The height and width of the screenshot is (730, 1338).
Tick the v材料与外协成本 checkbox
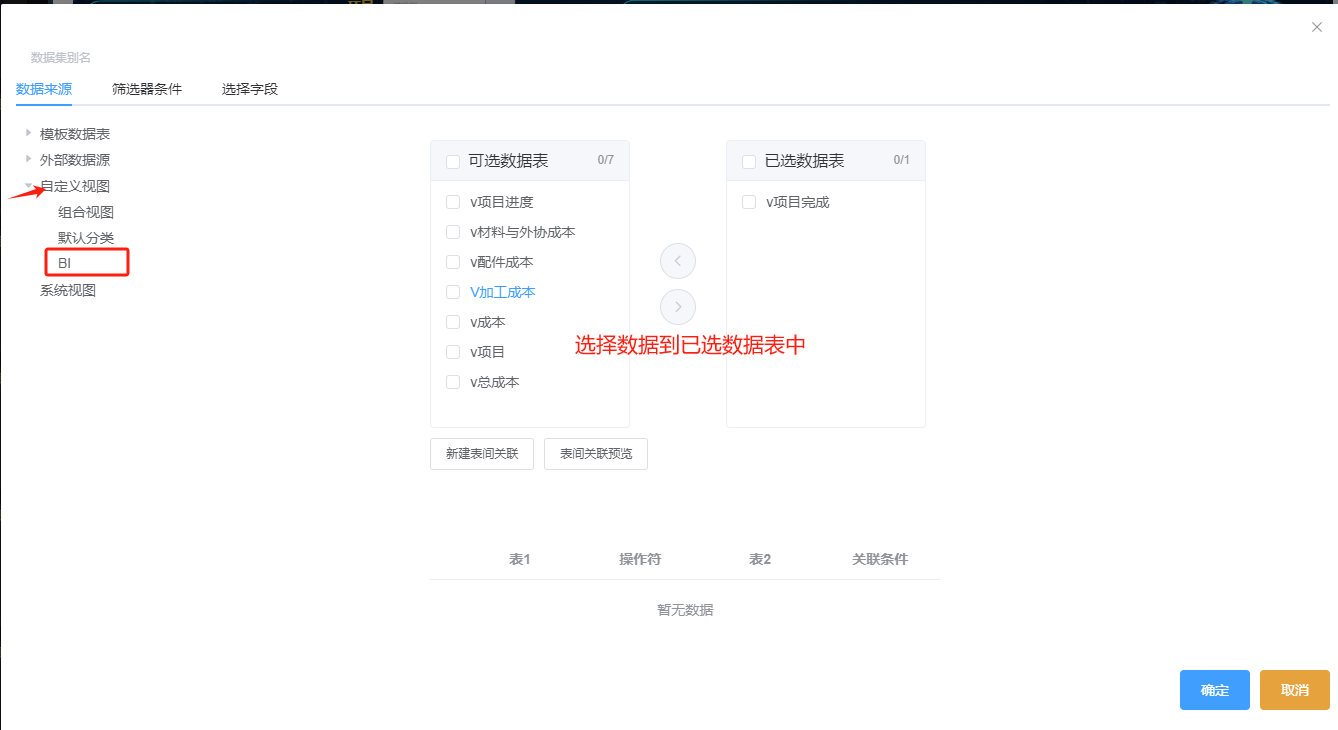point(453,232)
